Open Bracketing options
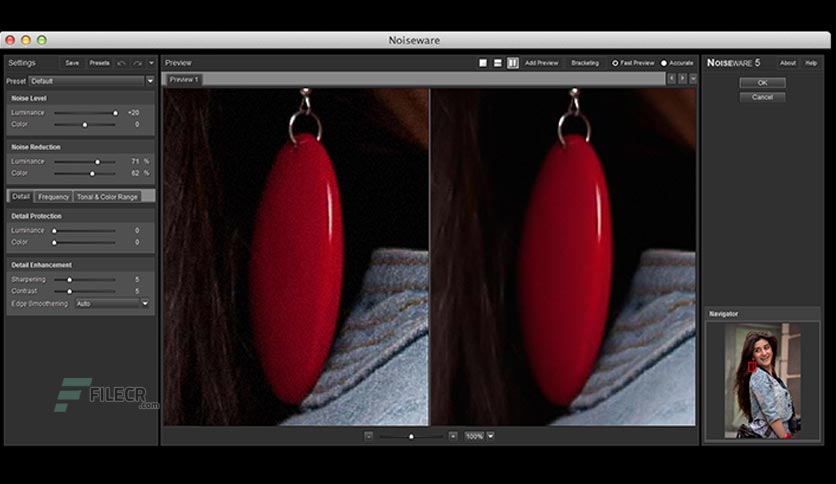This screenshot has width=836, height=484. (585, 63)
